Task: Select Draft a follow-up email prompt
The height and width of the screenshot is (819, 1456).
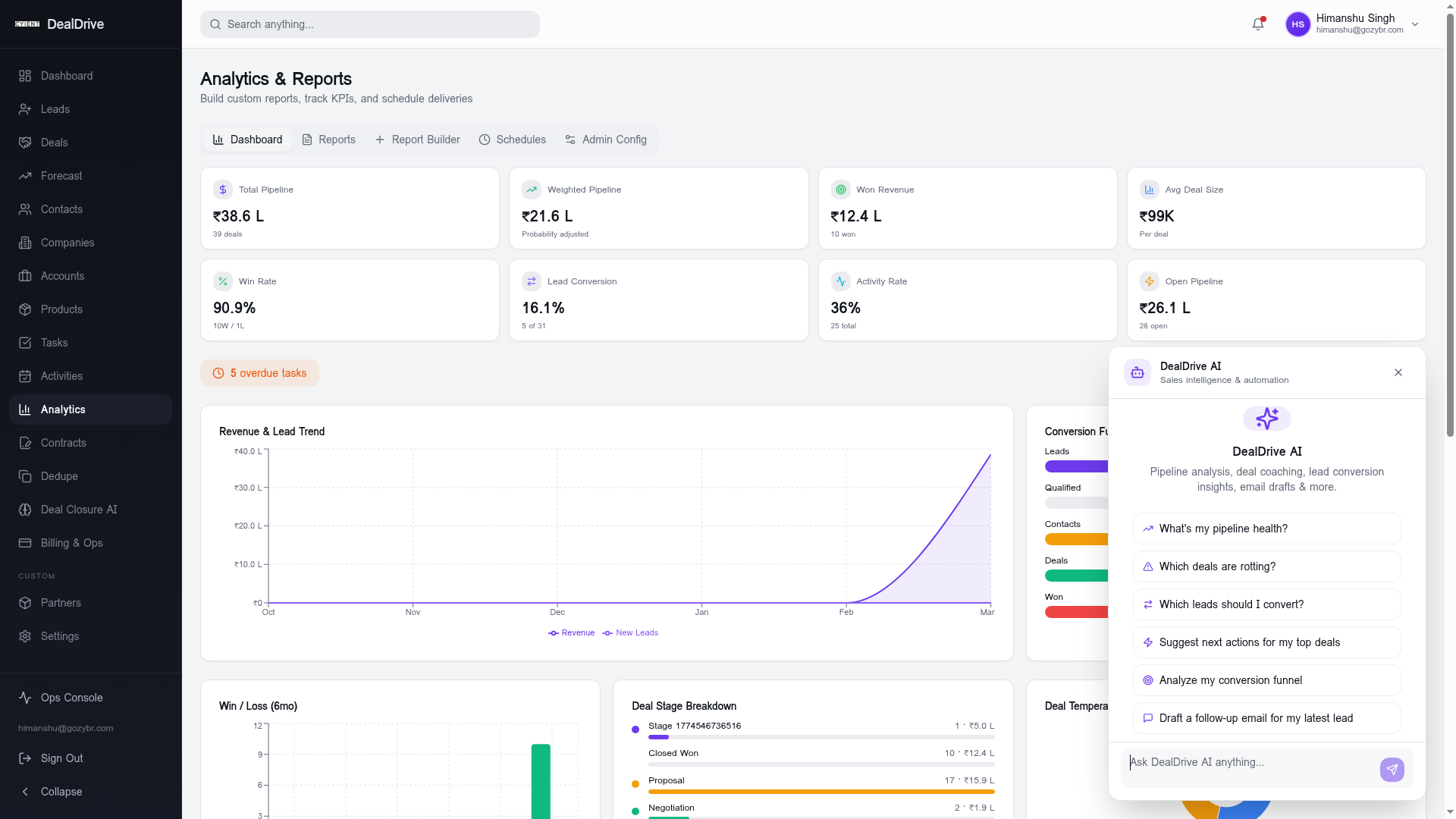Action: tap(1266, 718)
